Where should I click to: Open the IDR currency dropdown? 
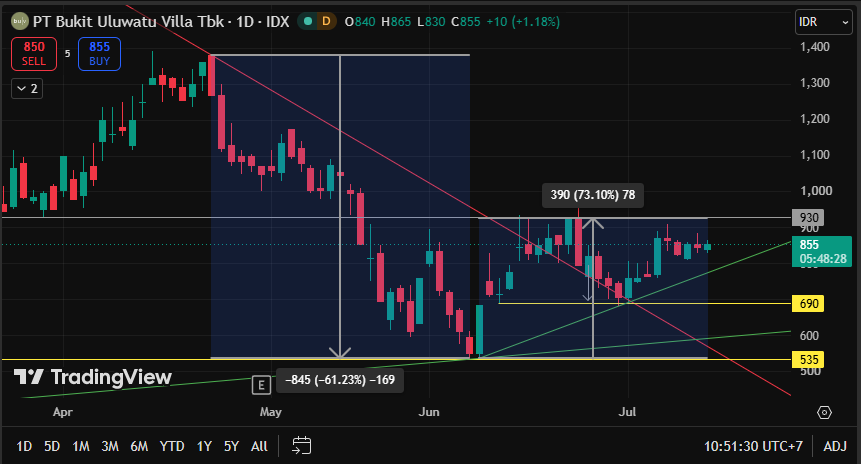[x=823, y=22]
